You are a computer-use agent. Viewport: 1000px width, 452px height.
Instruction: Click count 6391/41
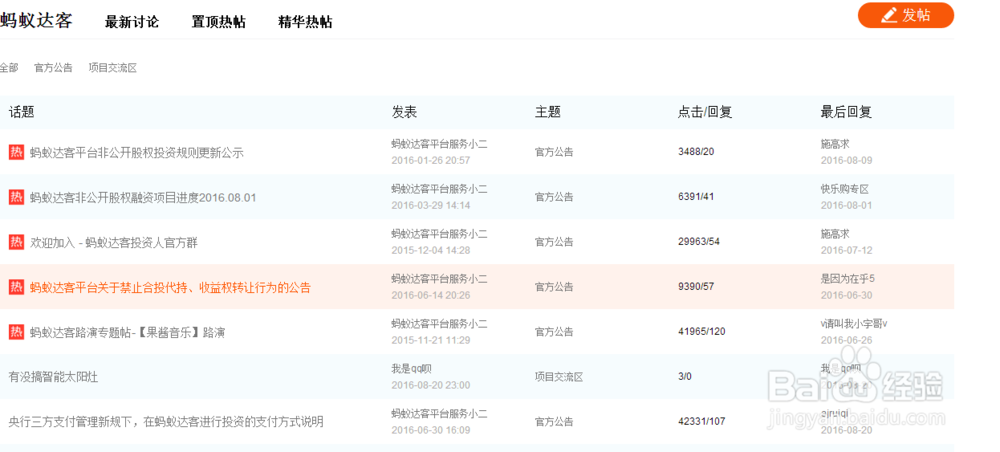click(696, 196)
